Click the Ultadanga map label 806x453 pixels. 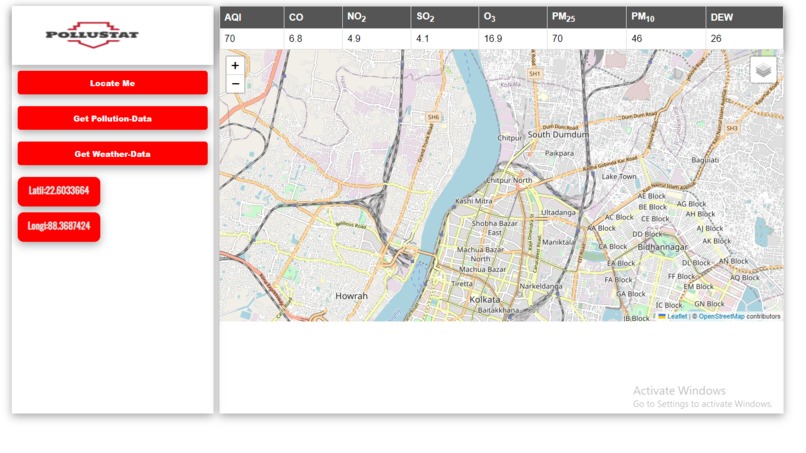tap(558, 212)
